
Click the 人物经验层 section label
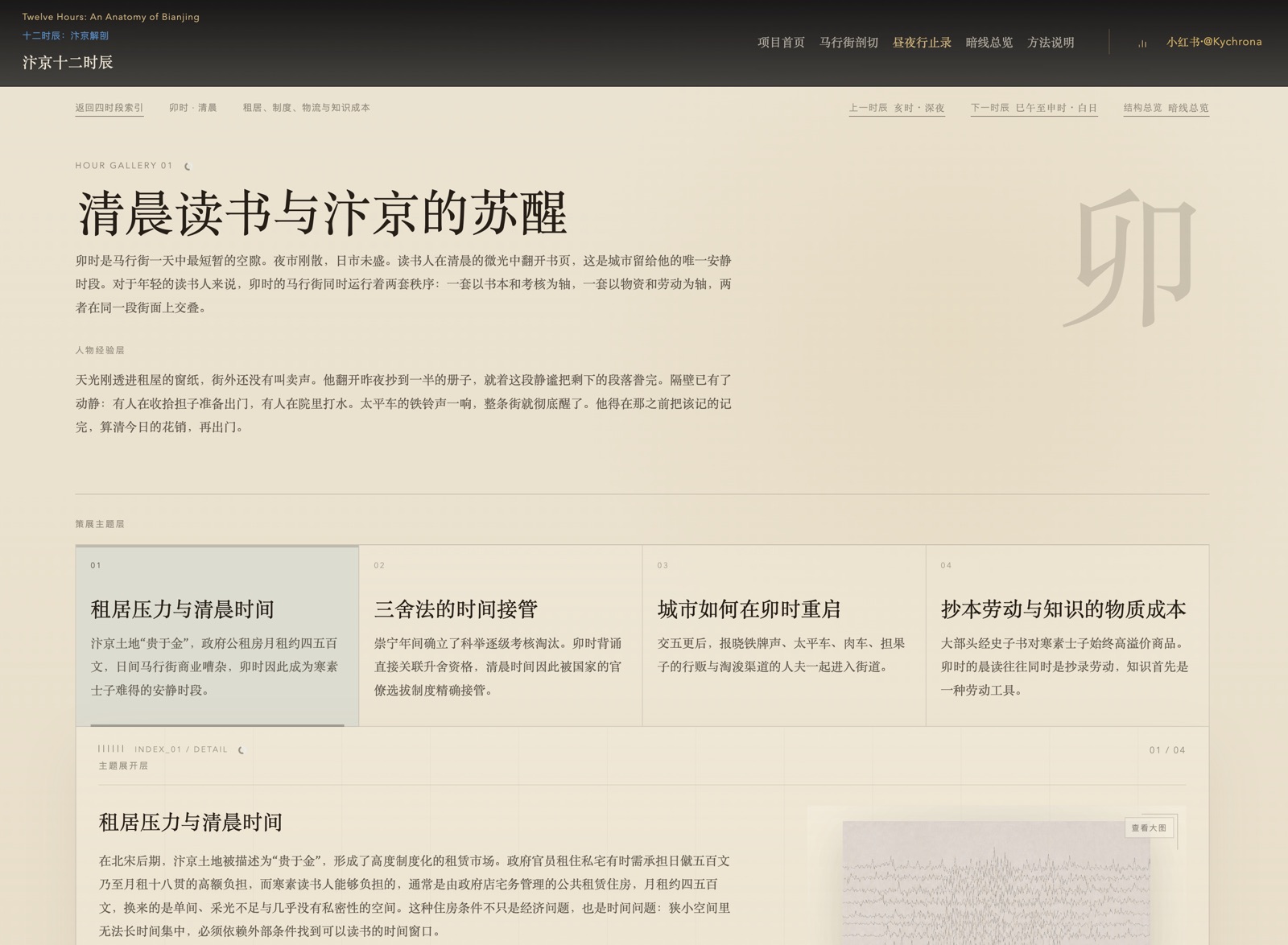[x=100, y=350]
